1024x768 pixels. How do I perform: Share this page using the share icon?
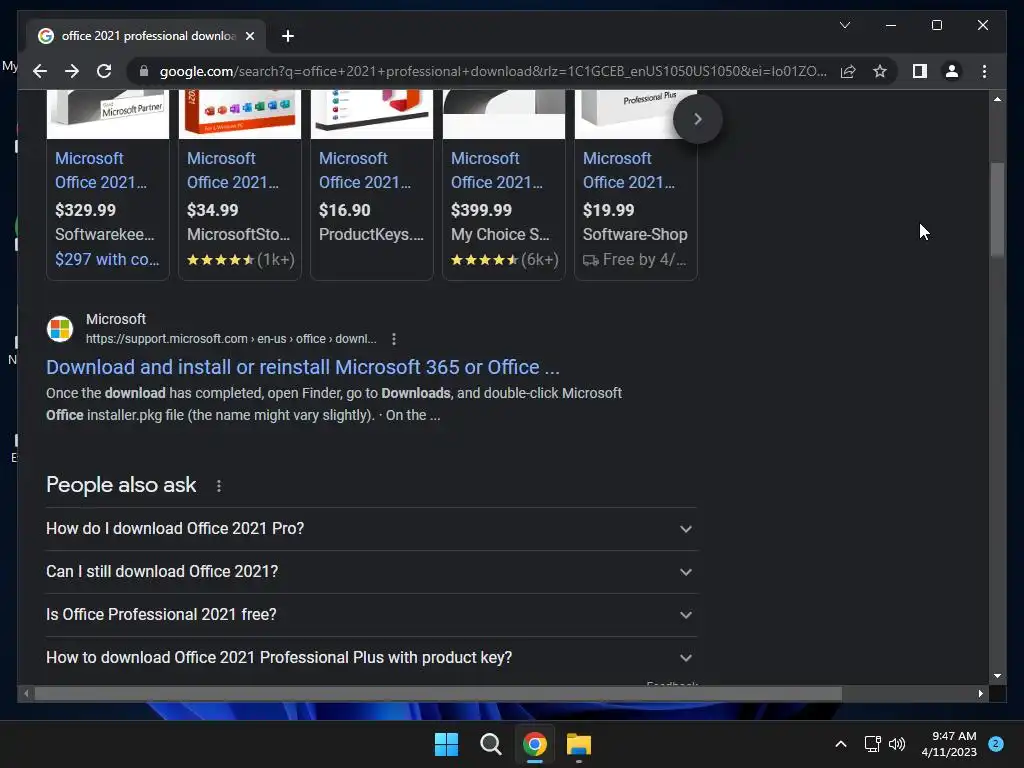[848, 71]
